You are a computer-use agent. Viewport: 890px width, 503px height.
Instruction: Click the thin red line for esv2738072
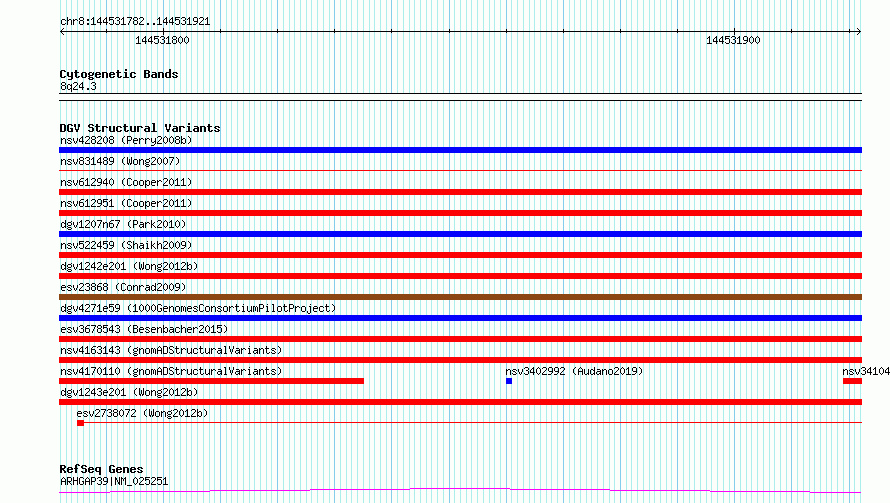(x=473, y=422)
